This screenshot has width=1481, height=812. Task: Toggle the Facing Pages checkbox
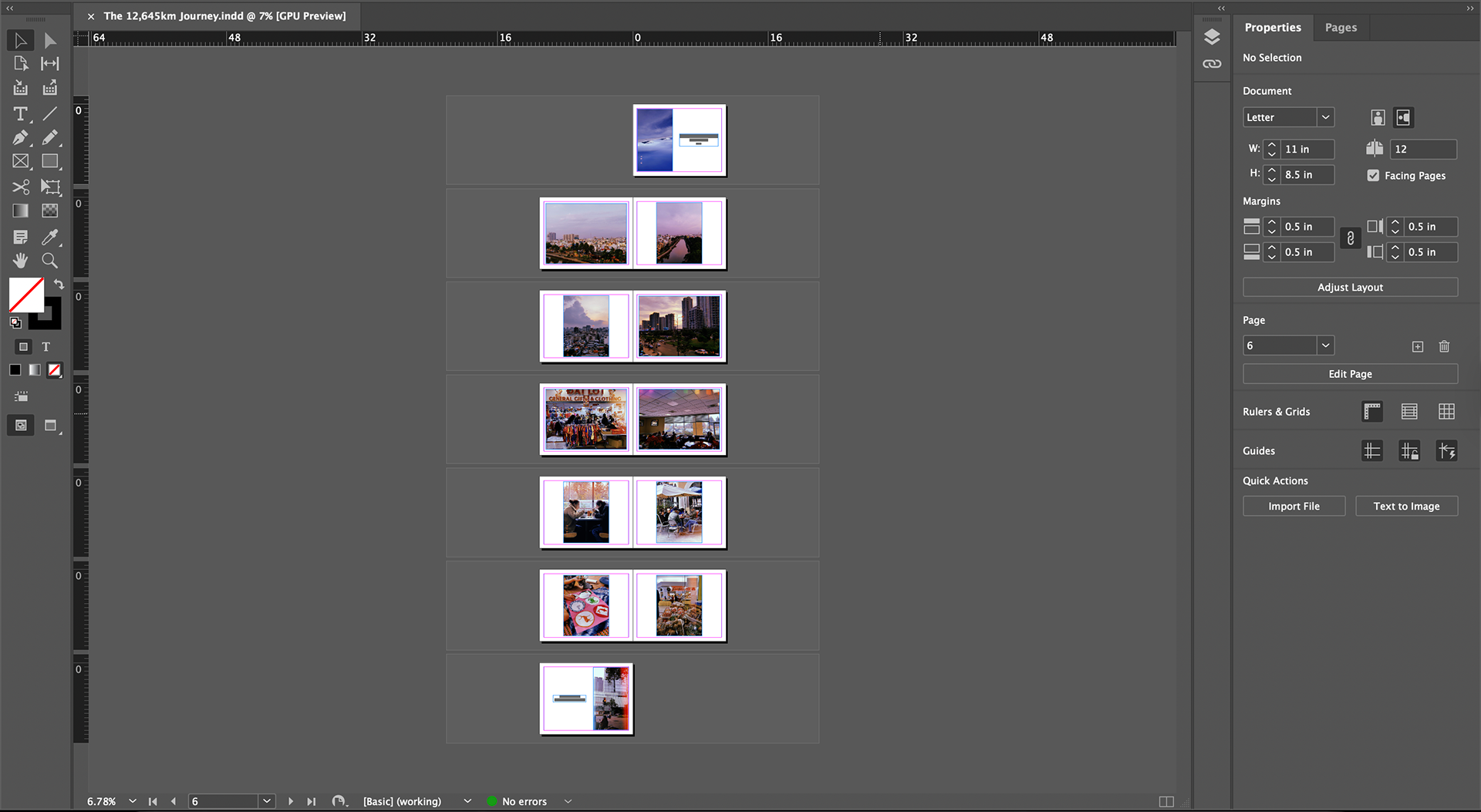(1373, 175)
